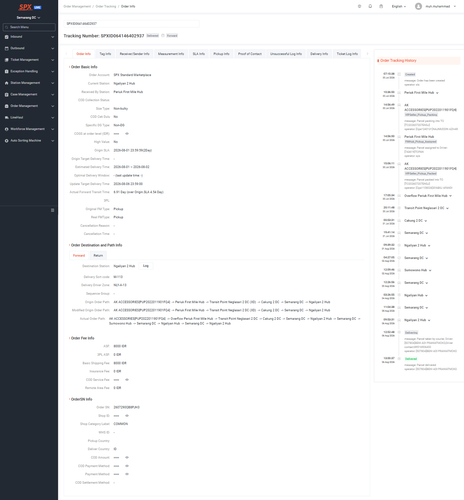Image resolution: width=464 pixels, height=500 pixels.
Task: Open the notification bell in the header
Action: coord(370,6)
